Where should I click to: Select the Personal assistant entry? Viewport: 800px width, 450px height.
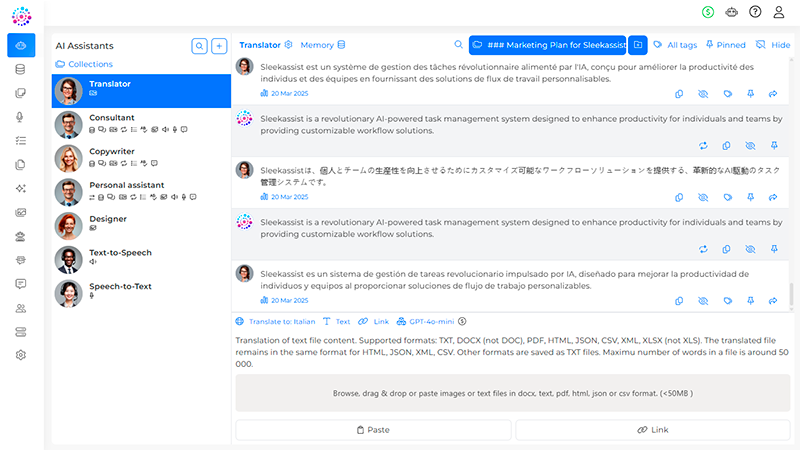click(141, 192)
